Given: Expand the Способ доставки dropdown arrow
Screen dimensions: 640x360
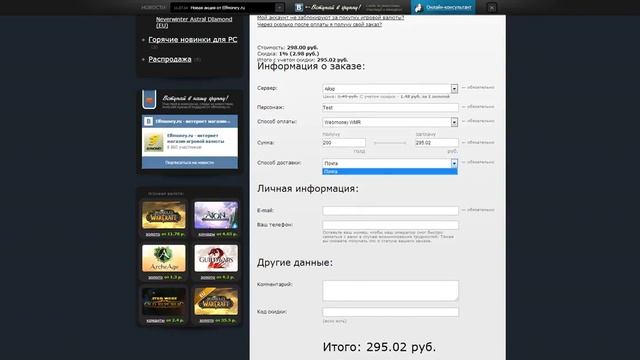Looking at the screenshot, I should [454, 163].
